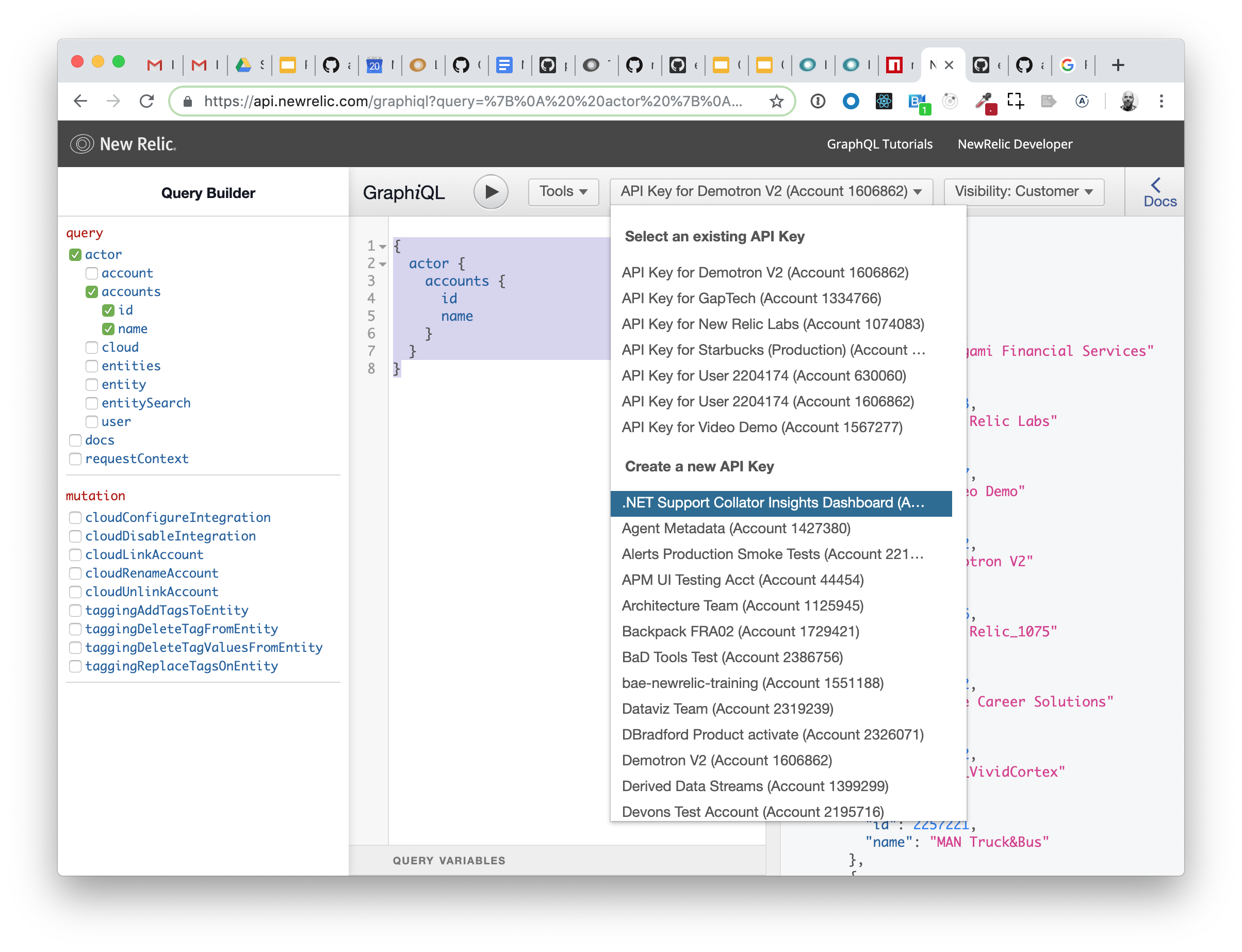Click the browser back arrow
The width and height of the screenshot is (1242, 952).
pos(80,102)
